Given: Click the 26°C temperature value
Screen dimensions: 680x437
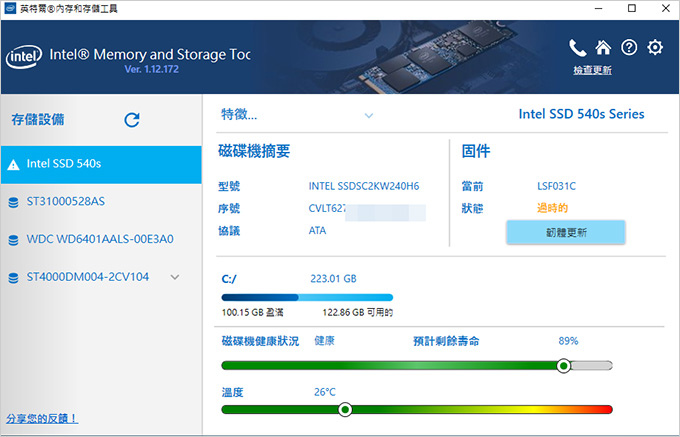Looking at the screenshot, I should click(x=325, y=392).
